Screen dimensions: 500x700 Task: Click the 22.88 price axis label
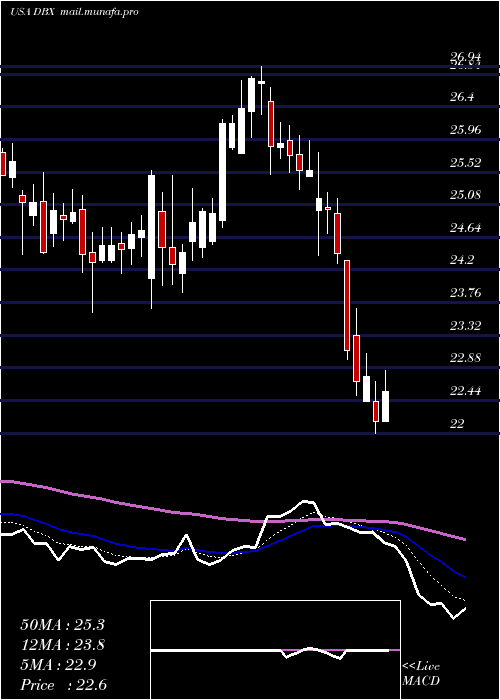pyautogui.click(x=466, y=358)
